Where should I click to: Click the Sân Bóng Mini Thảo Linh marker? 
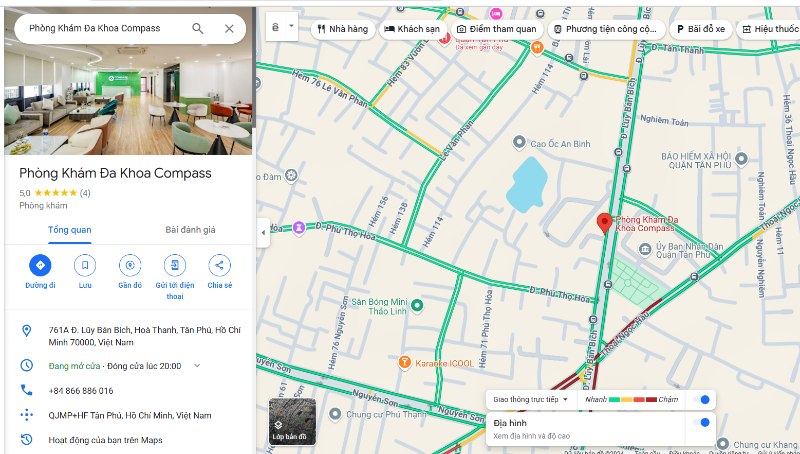point(417,305)
